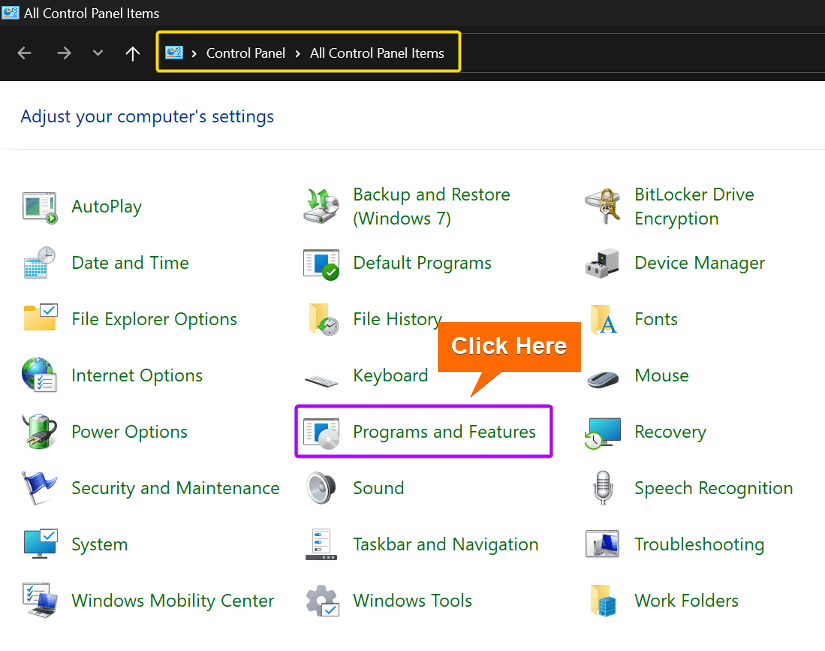The image size is (825, 651).
Task: Click the Speech Recognition microphone icon
Action: pos(603,488)
